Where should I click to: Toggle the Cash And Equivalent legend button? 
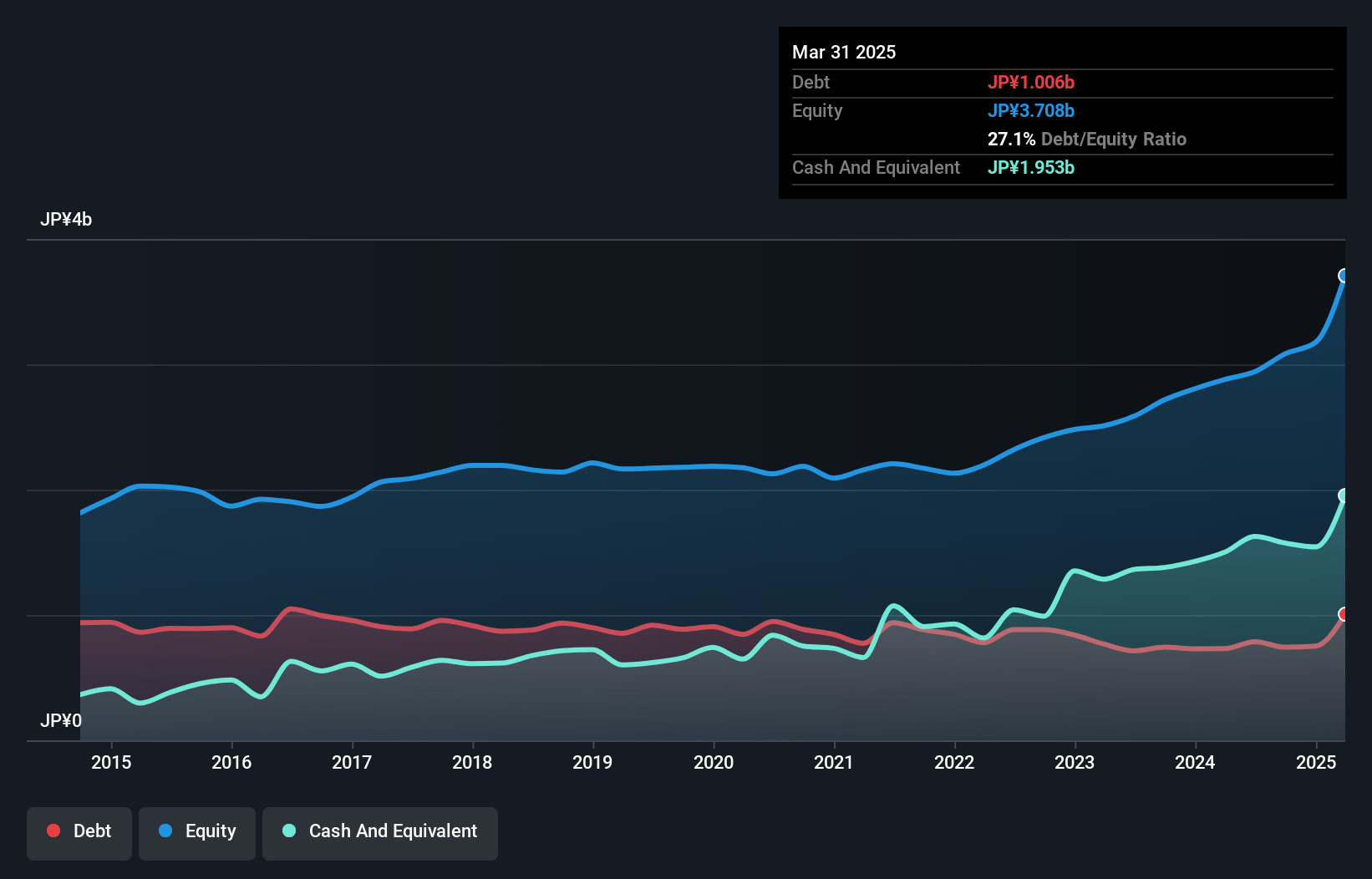click(380, 833)
